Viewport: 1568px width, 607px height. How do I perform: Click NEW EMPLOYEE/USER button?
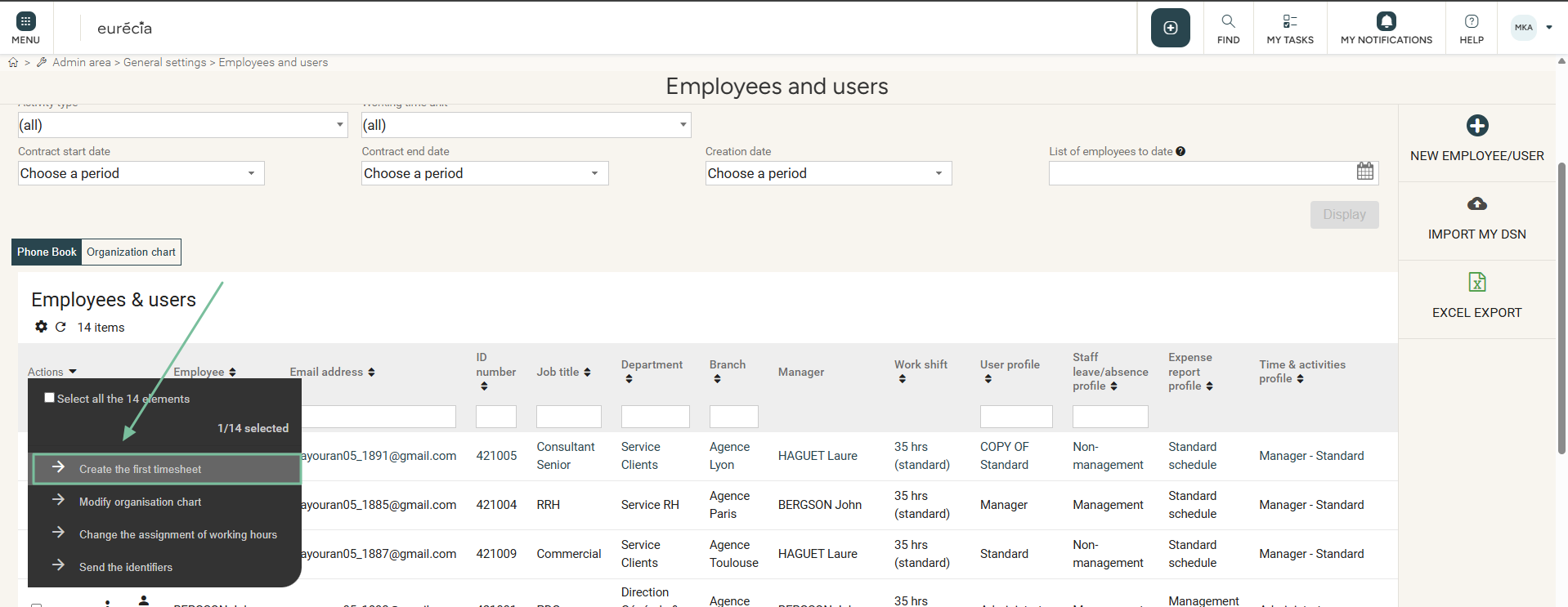click(1476, 139)
